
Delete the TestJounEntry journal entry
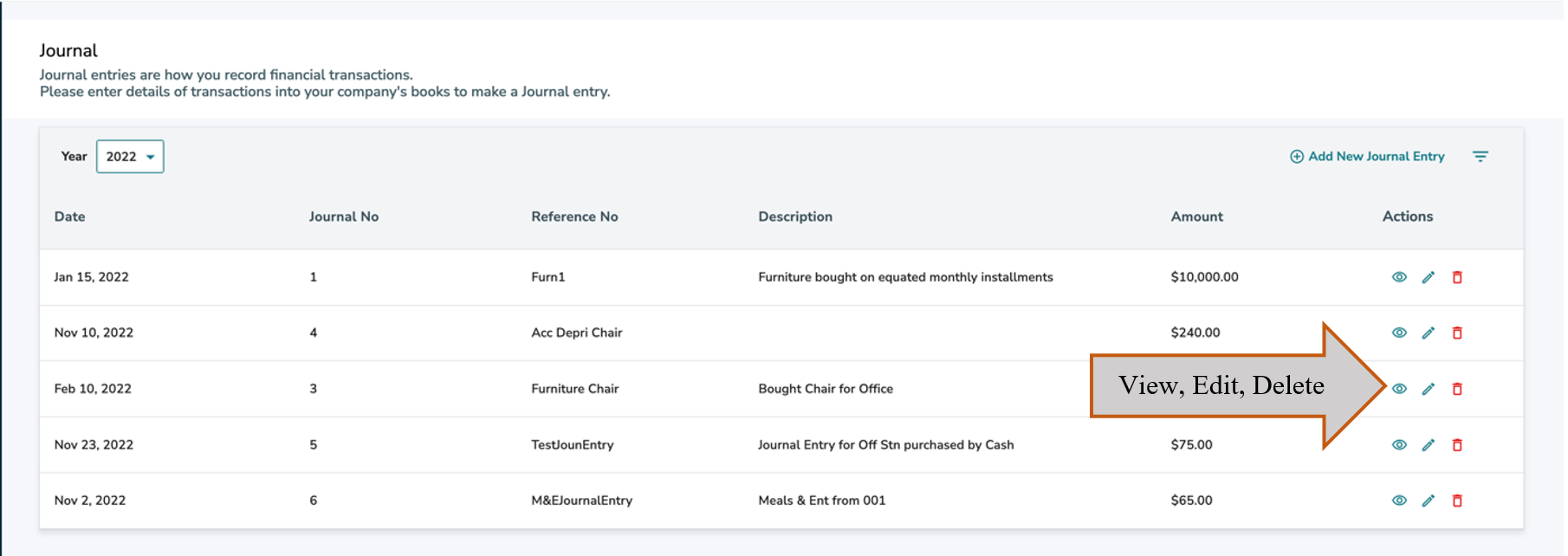[1457, 445]
